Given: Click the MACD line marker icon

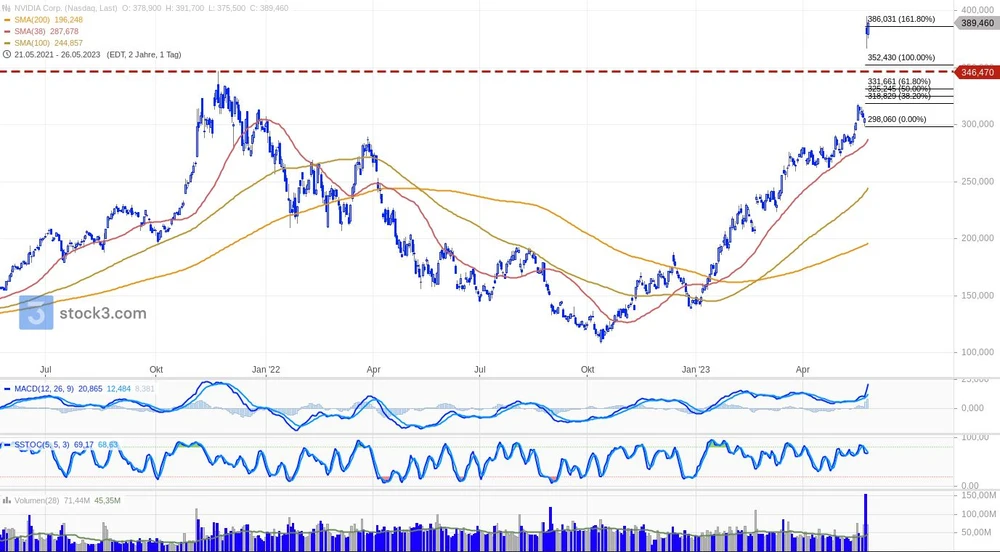Looking at the screenshot, I should [x=7, y=388].
